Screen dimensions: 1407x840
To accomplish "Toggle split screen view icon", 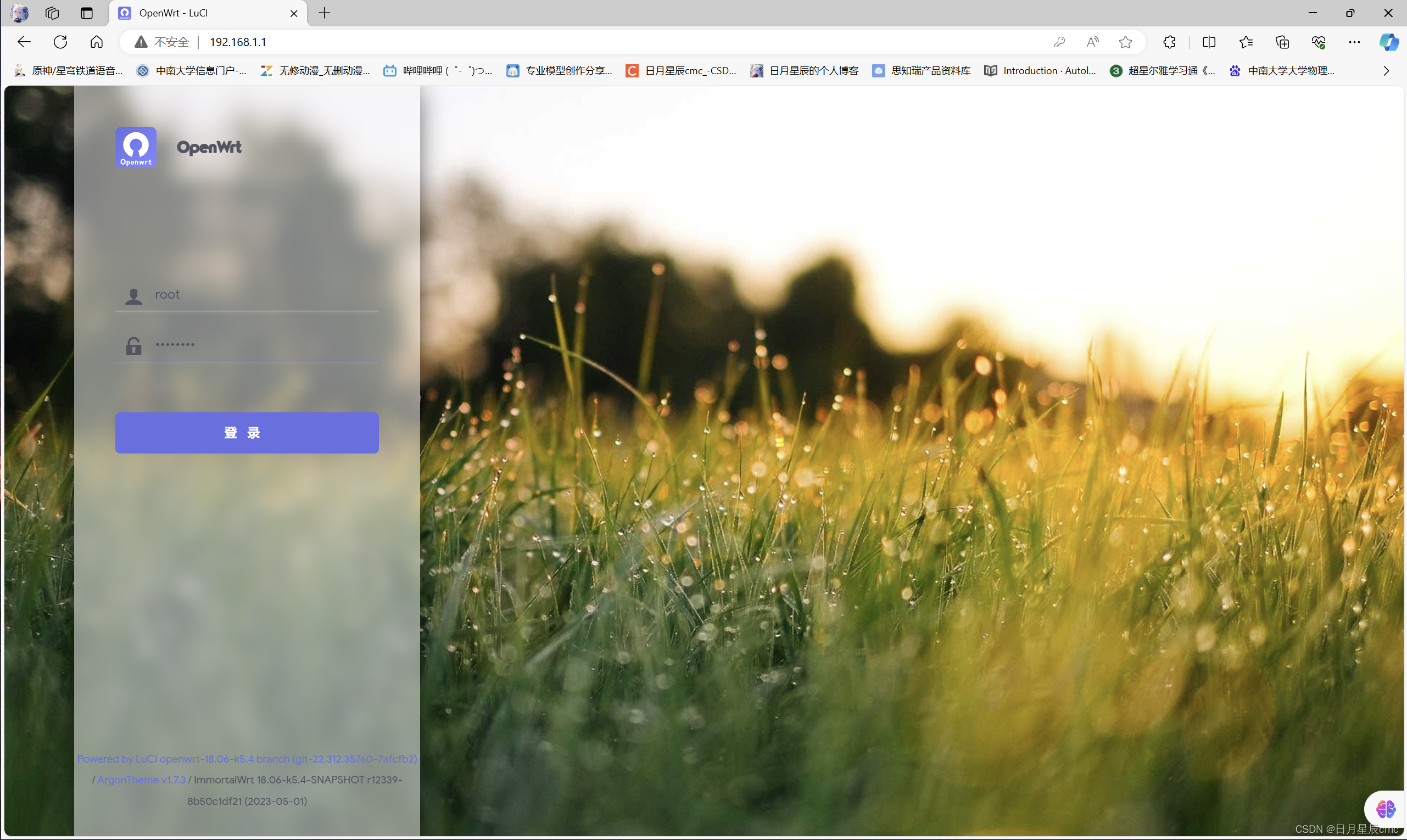I will [x=1209, y=42].
